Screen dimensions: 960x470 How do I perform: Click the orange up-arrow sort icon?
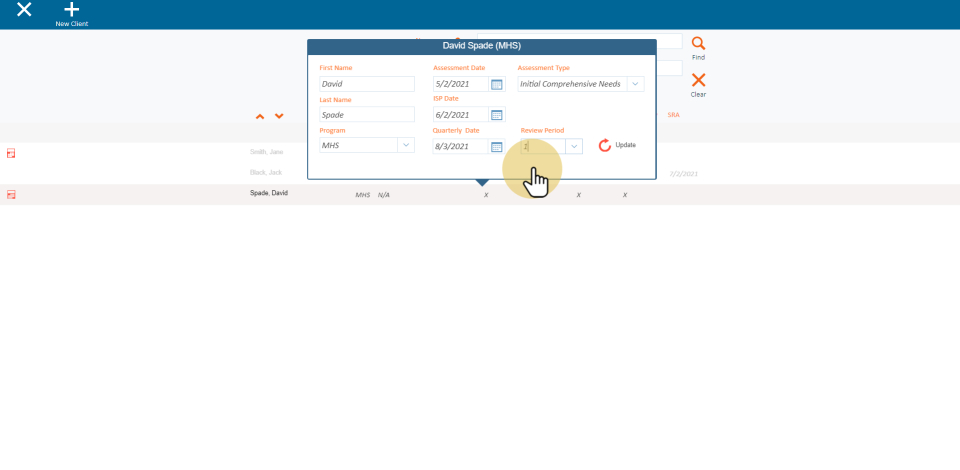pyautogui.click(x=260, y=117)
